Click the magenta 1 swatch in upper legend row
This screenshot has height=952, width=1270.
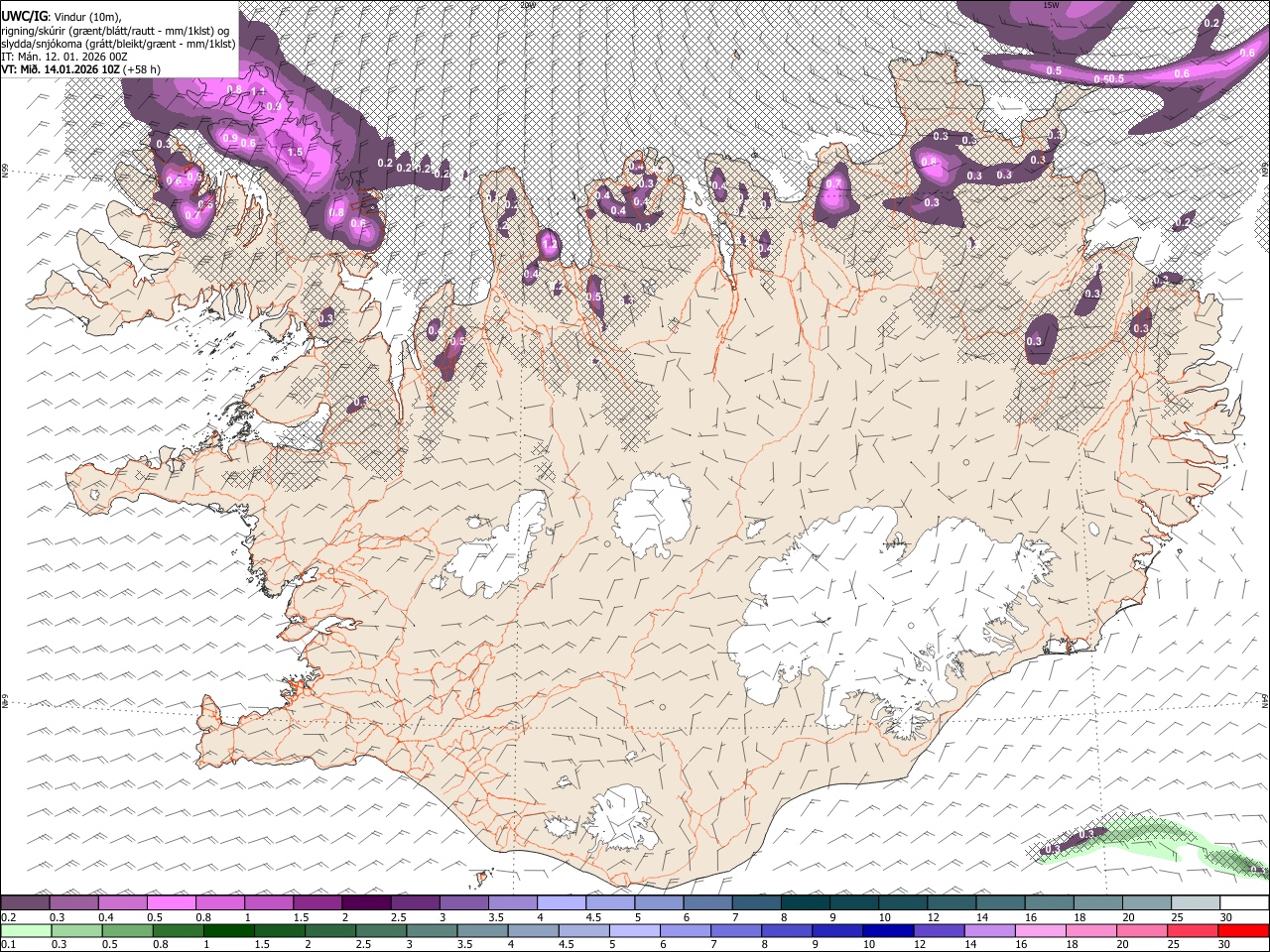point(269,903)
